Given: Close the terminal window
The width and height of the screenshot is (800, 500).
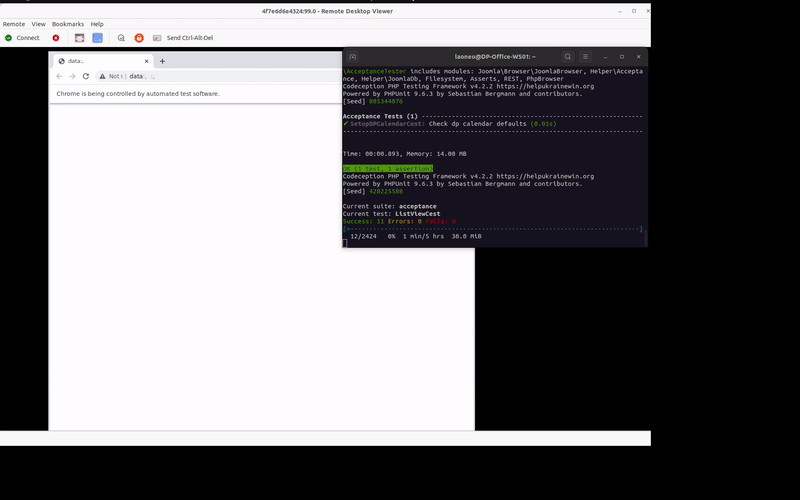Looking at the screenshot, I should pyautogui.click(x=638, y=57).
